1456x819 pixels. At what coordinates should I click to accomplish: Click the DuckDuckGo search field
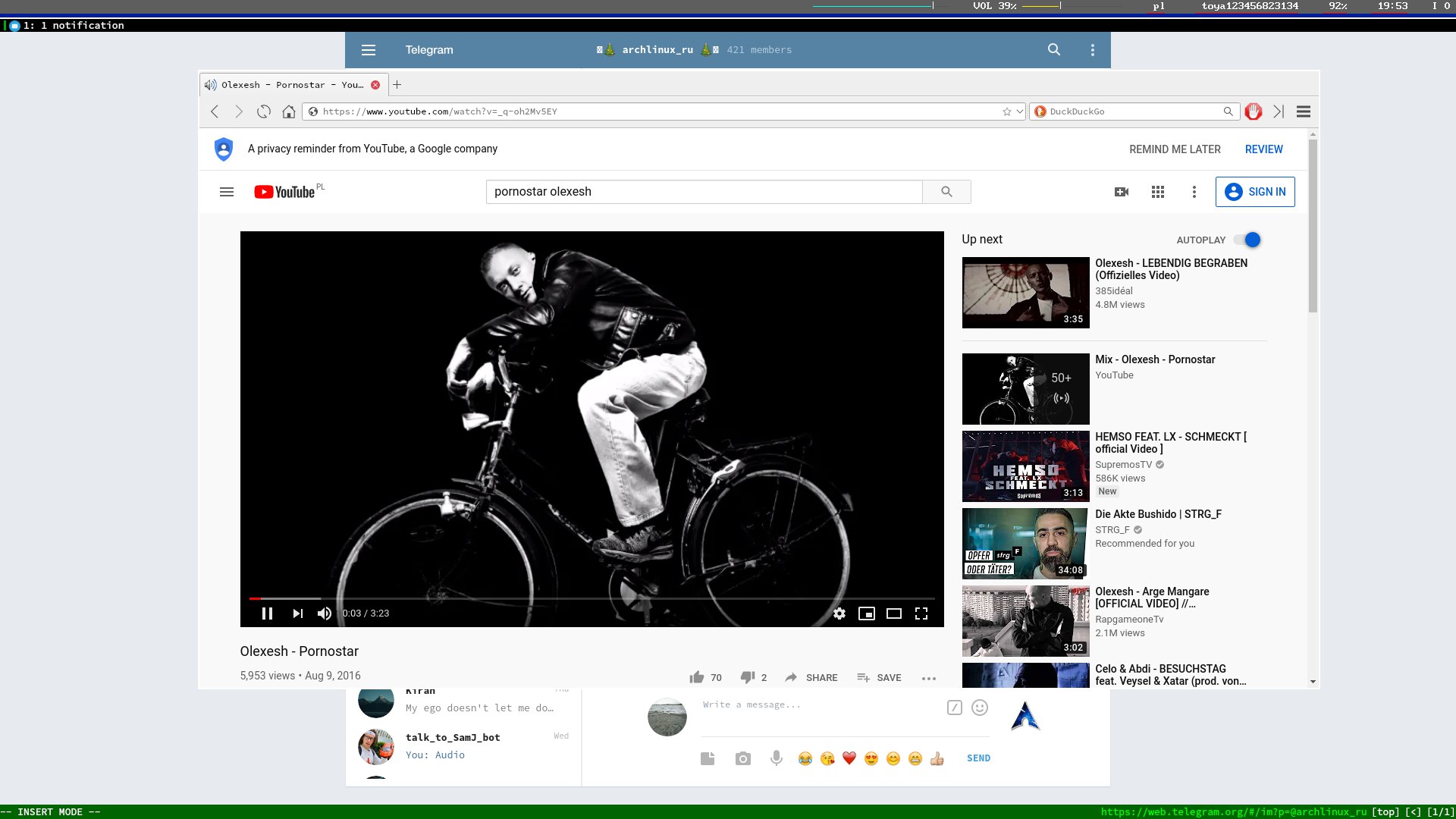tap(1135, 111)
